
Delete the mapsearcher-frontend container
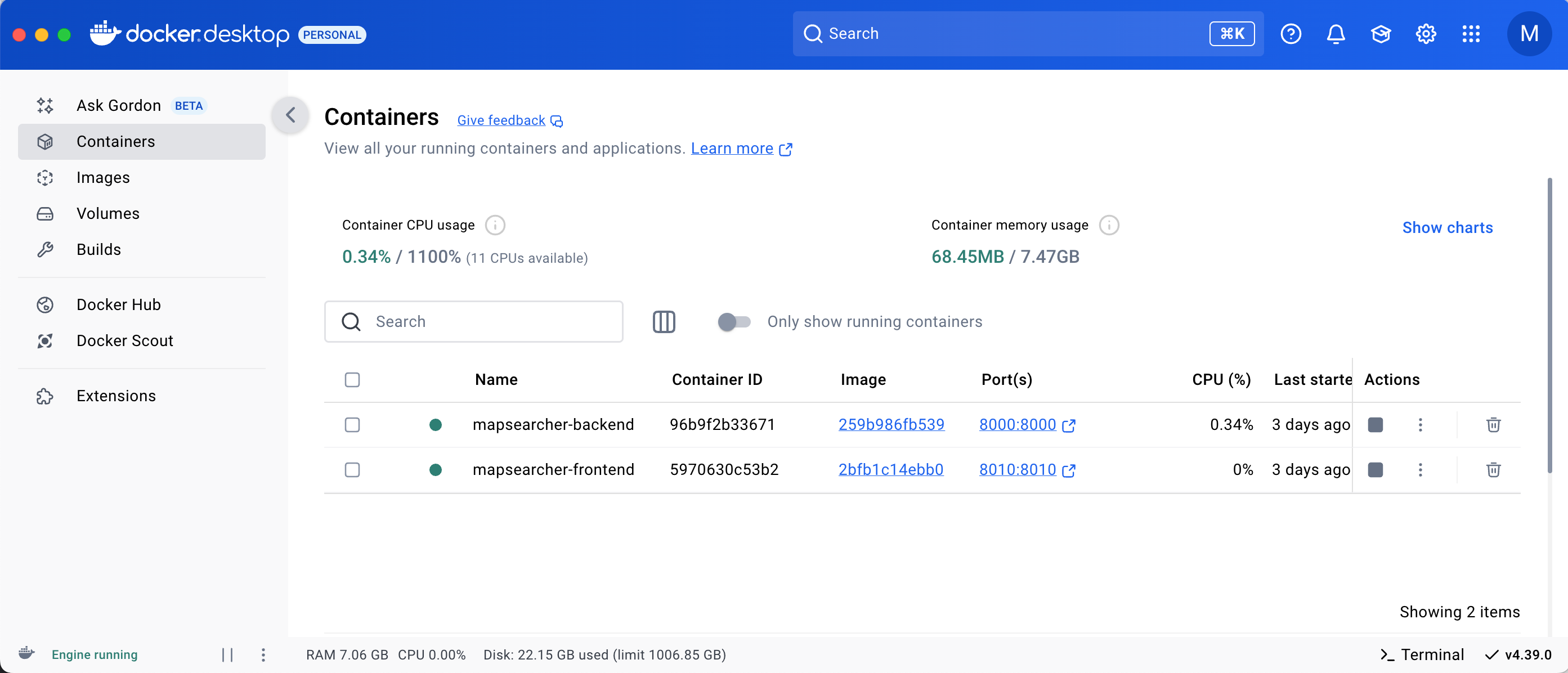[1493, 469]
